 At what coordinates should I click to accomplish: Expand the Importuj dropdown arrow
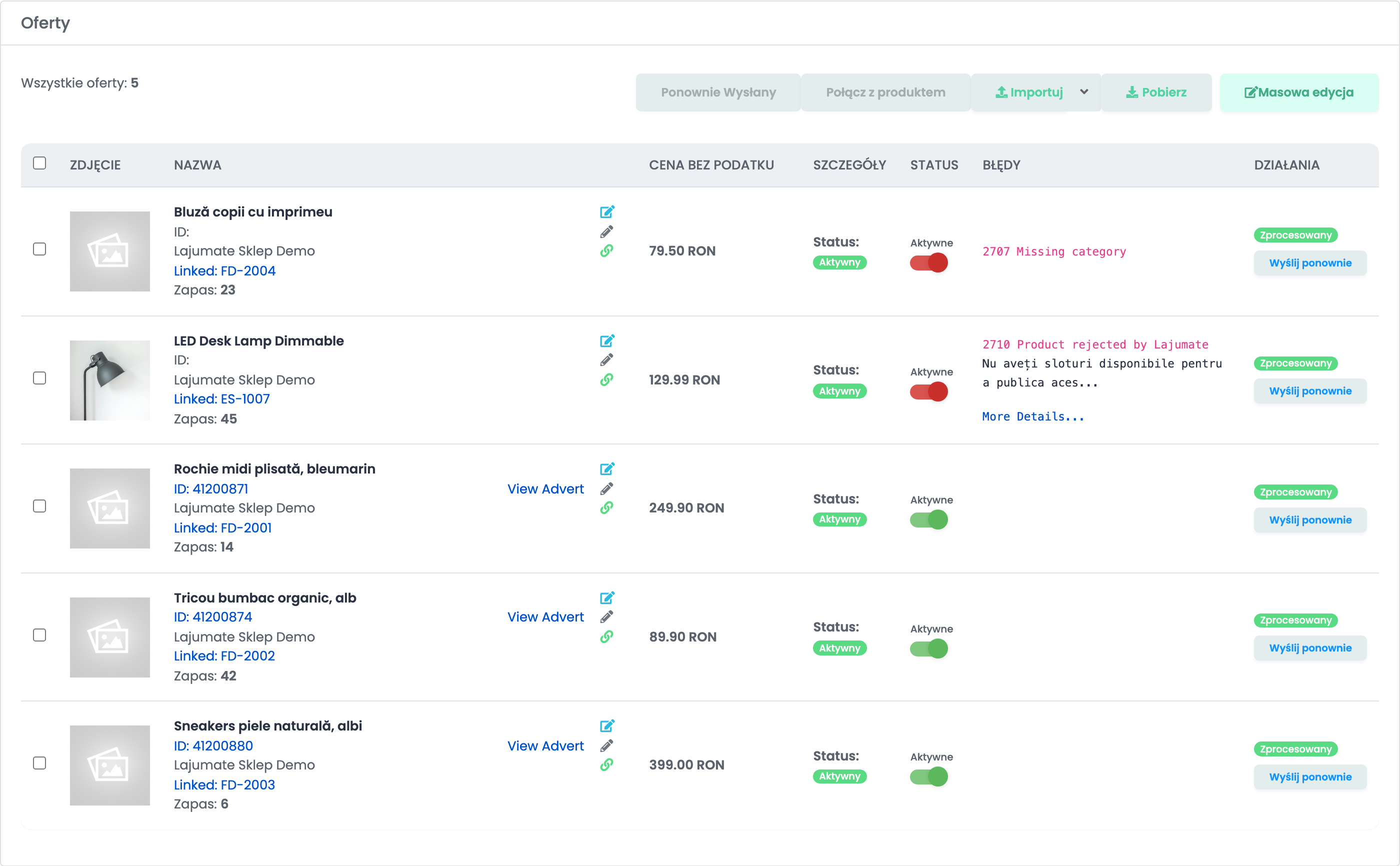click(x=1083, y=92)
